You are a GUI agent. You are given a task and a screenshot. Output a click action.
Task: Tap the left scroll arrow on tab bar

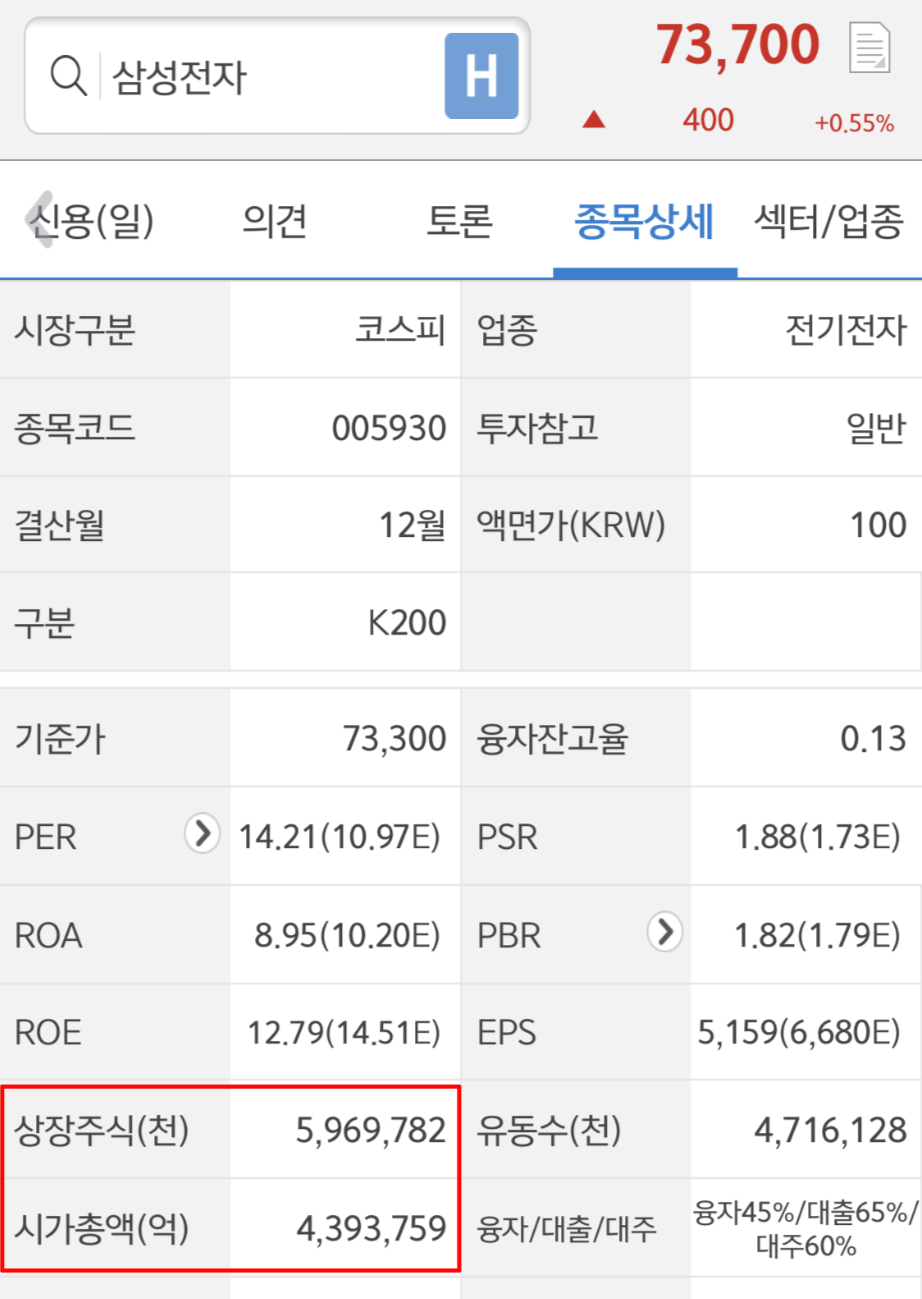(38, 221)
